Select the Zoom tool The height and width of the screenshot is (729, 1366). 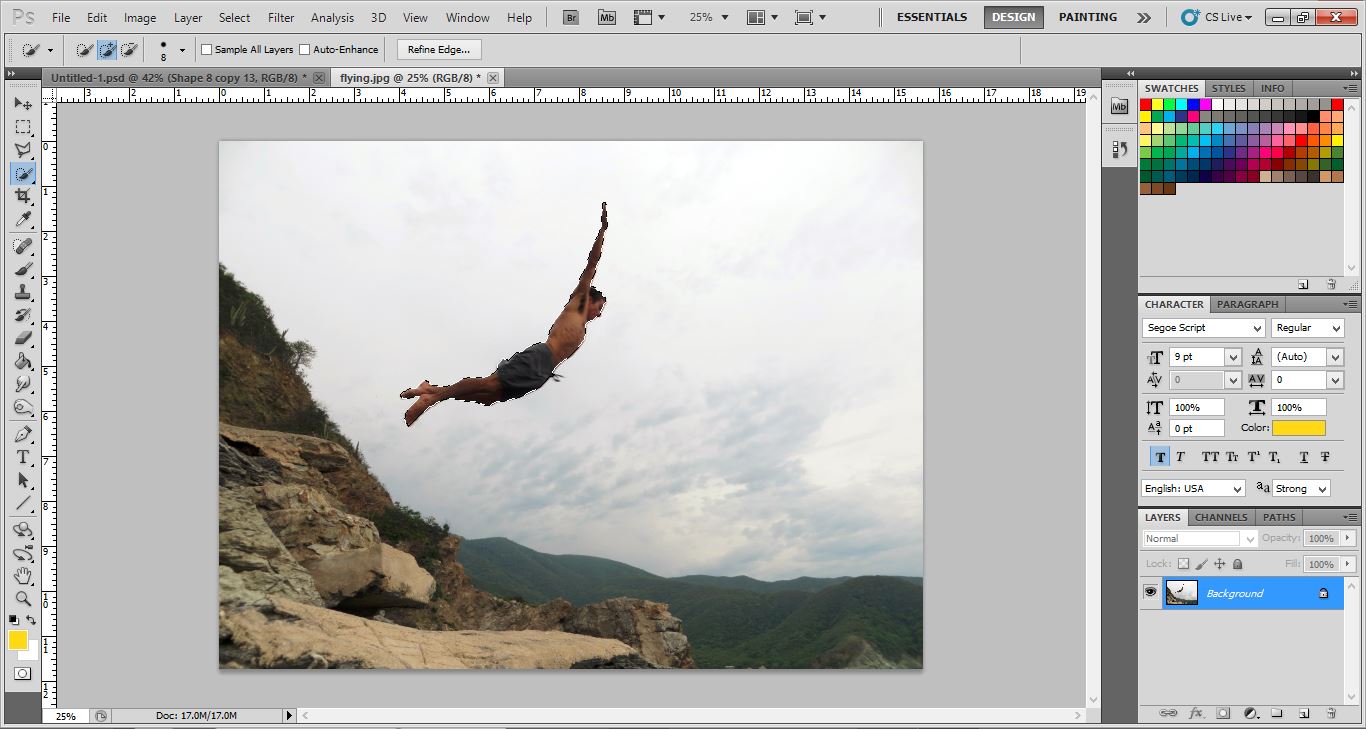(x=22, y=599)
